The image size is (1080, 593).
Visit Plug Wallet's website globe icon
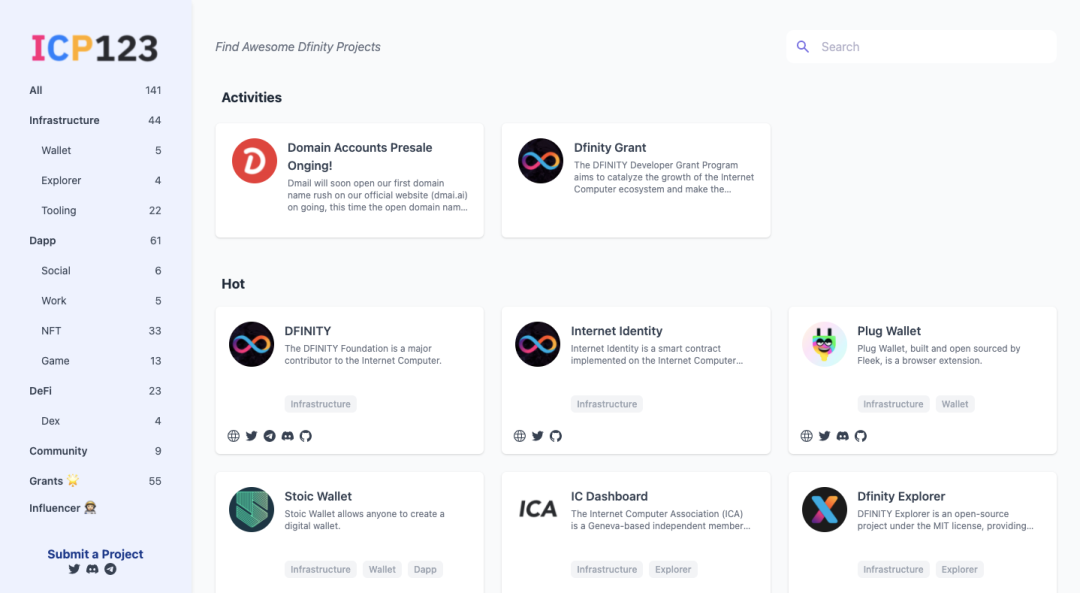pos(807,436)
